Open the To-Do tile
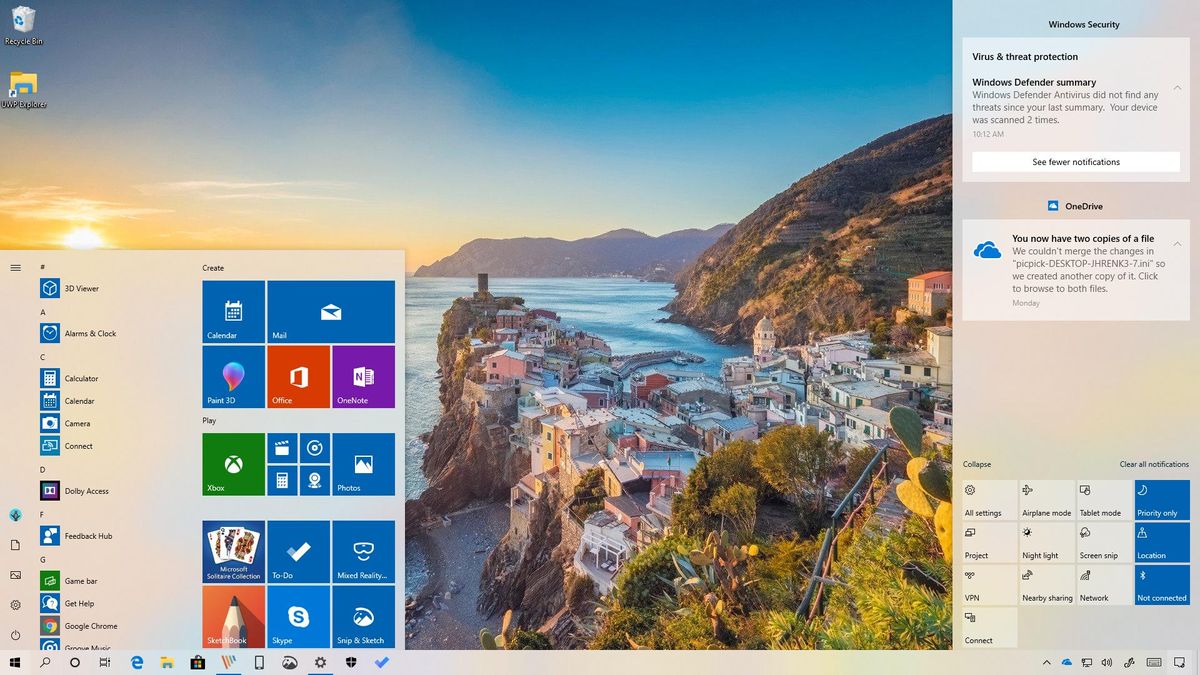Image resolution: width=1200 pixels, height=675 pixels. pyautogui.click(x=298, y=552)
